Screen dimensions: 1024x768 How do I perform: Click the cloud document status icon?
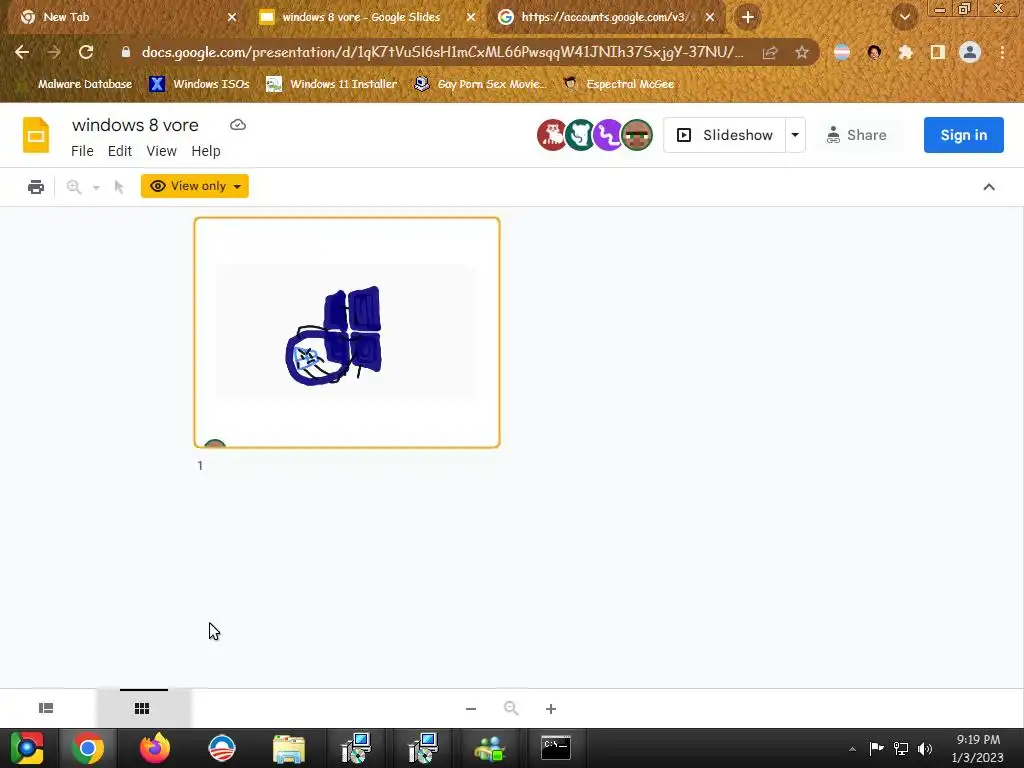click(x=238, y=125)
